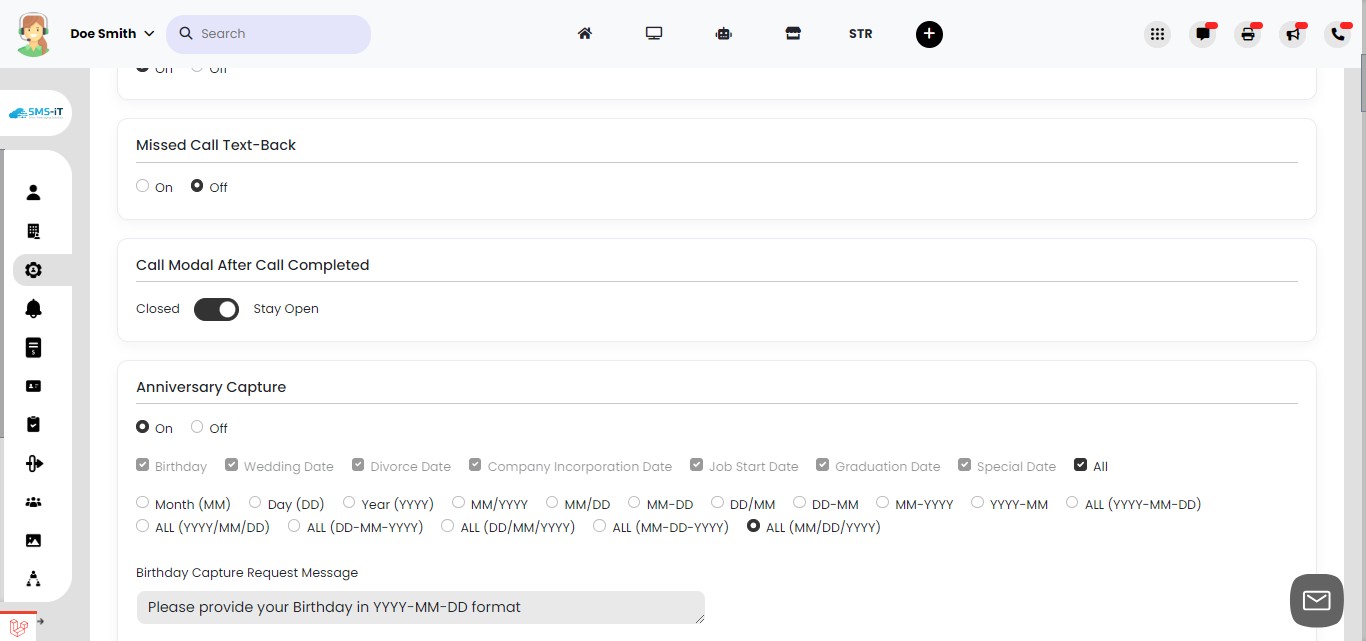
Task: Expand the live chat widget
Action: [x=1316, y=599]
